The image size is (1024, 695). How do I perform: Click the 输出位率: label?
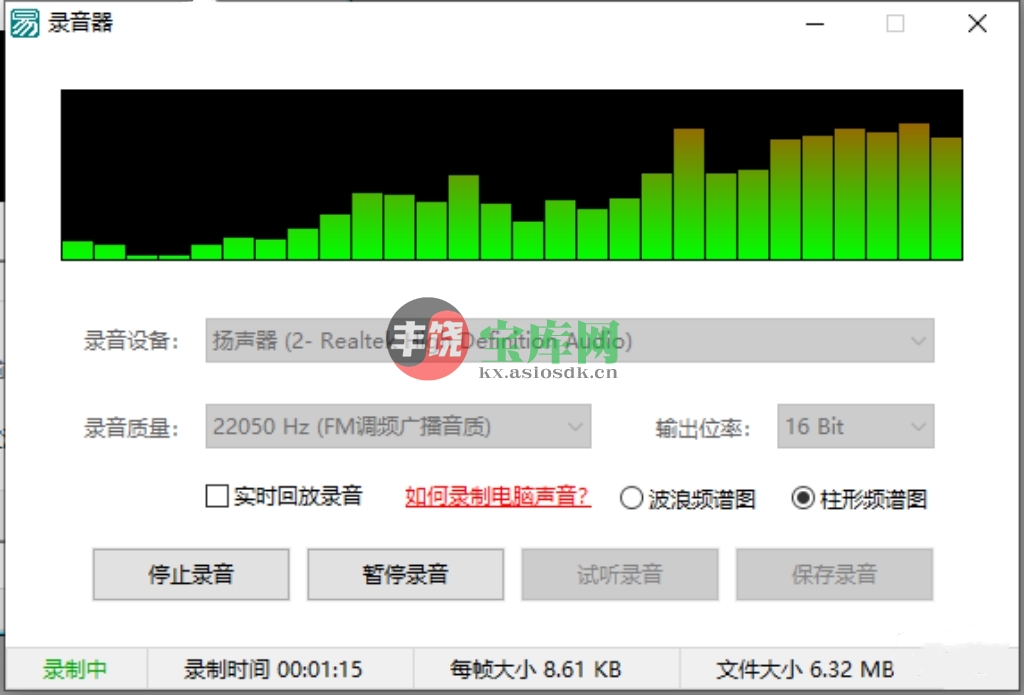click(x=703, y=428)
